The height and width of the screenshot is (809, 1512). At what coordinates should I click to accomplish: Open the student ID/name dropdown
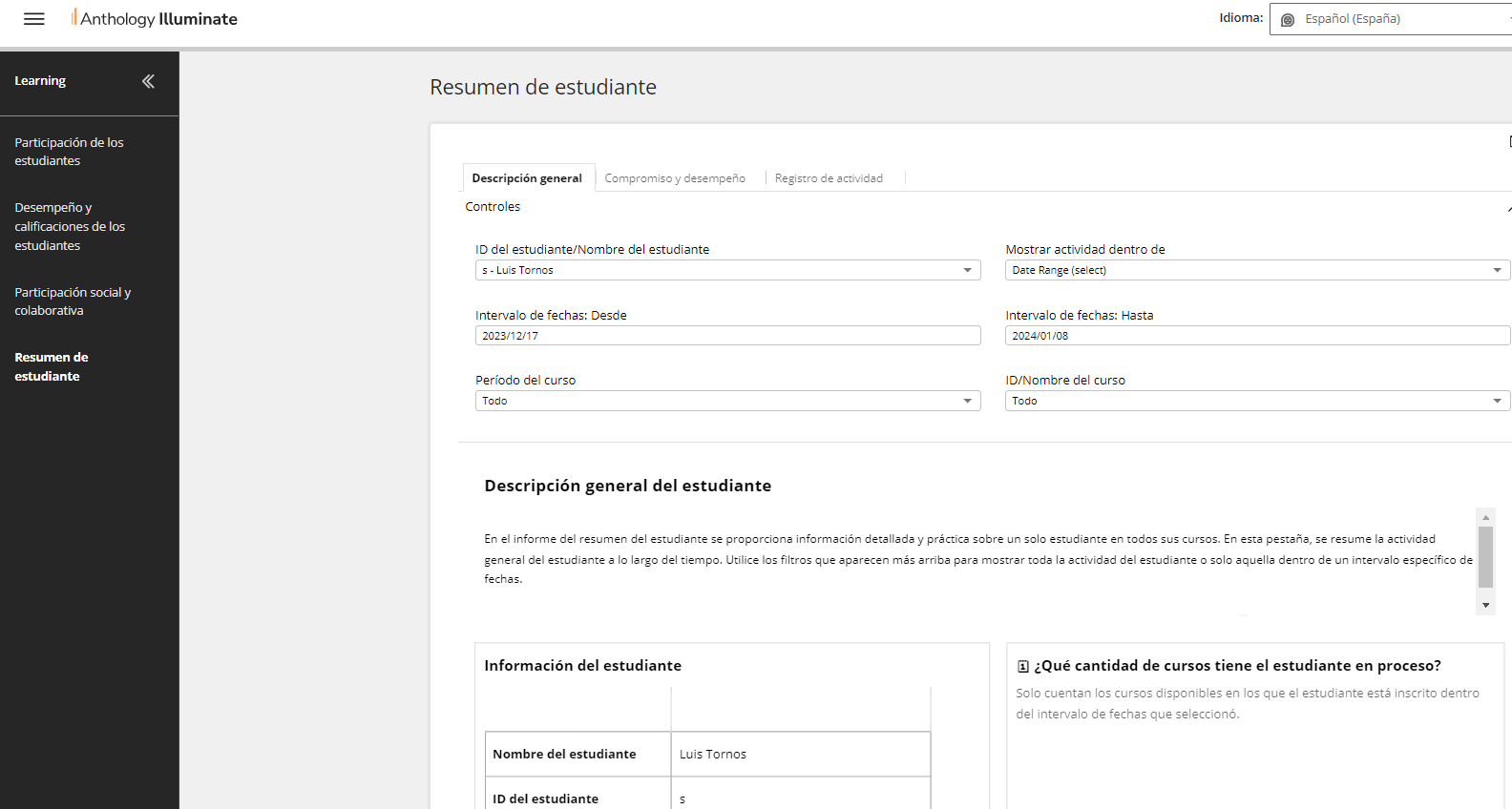(727, 270)
